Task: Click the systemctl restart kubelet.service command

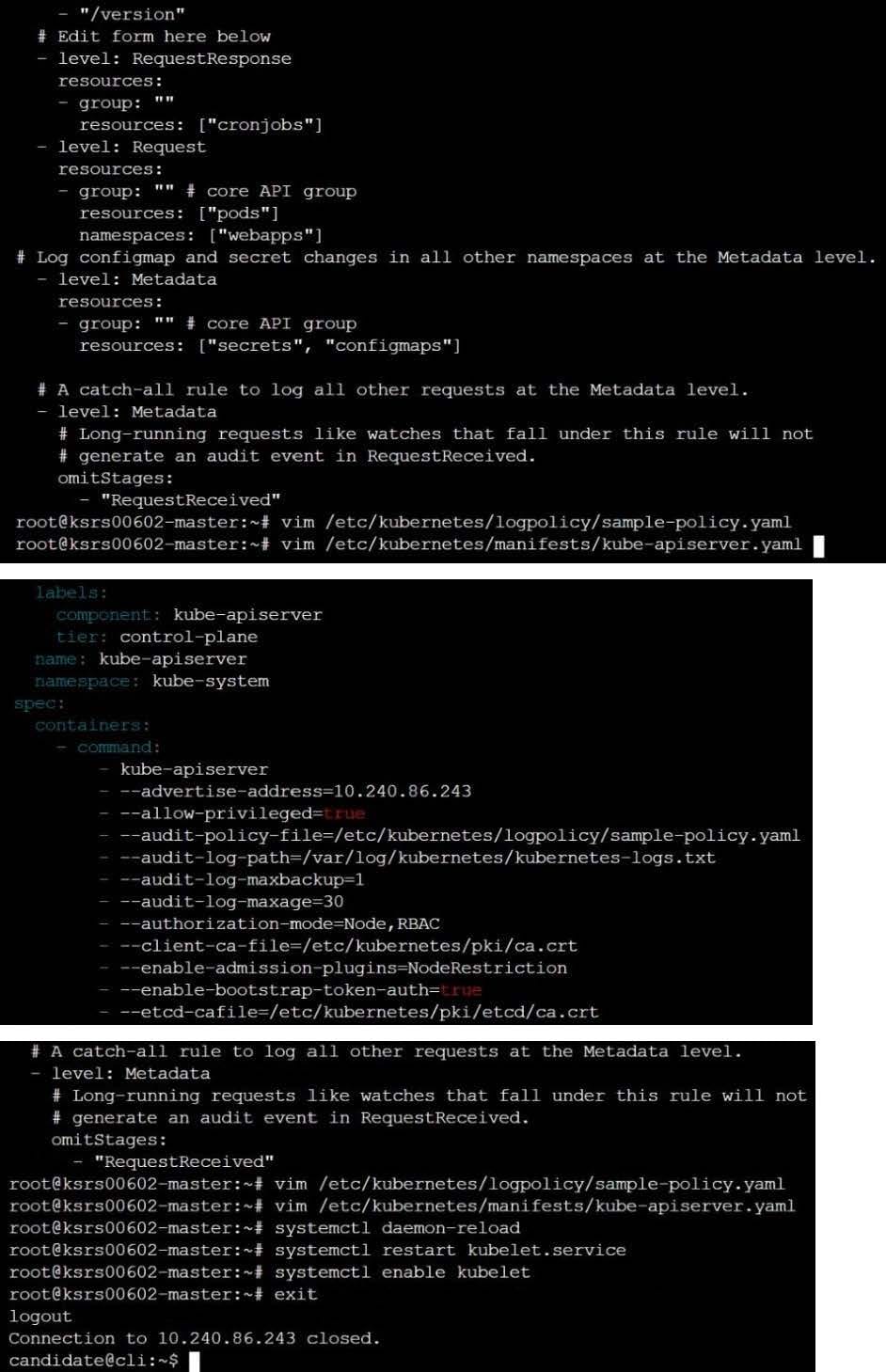Action: pyautogui.click(x=451, y=1250)
